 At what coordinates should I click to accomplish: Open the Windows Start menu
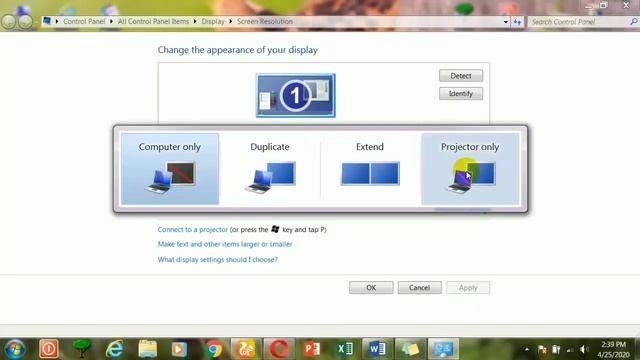pyautogui.click(x=15, y=349)
